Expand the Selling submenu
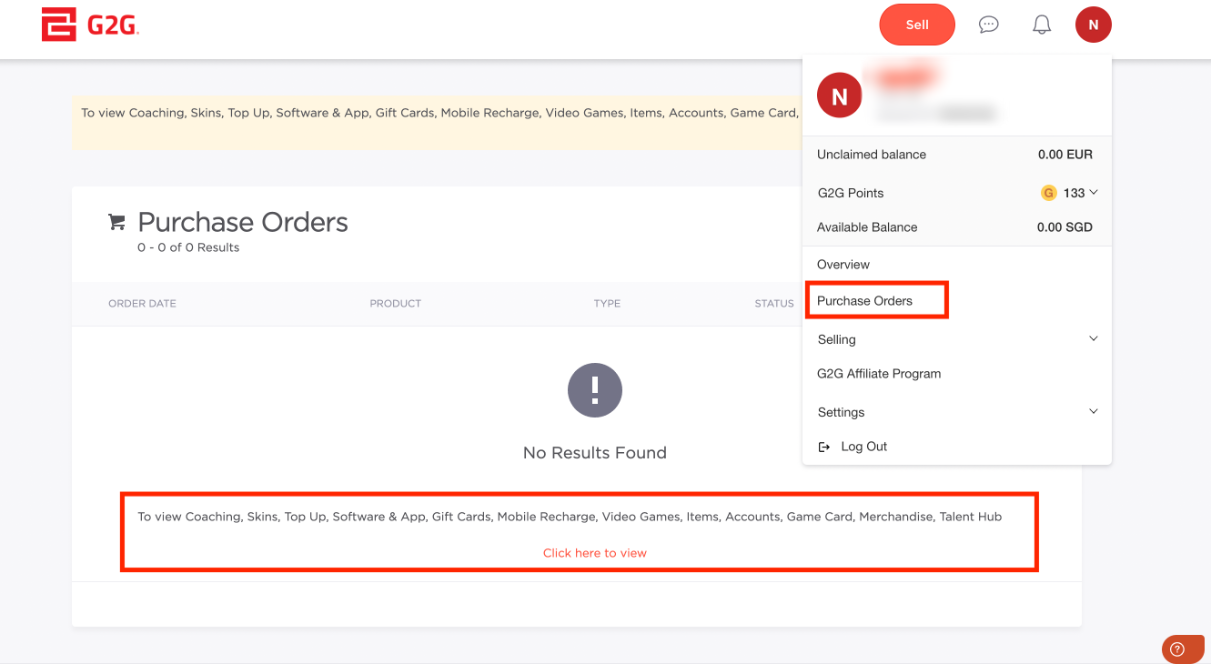Screen dimensions: 1211x664 coord(957,339)
